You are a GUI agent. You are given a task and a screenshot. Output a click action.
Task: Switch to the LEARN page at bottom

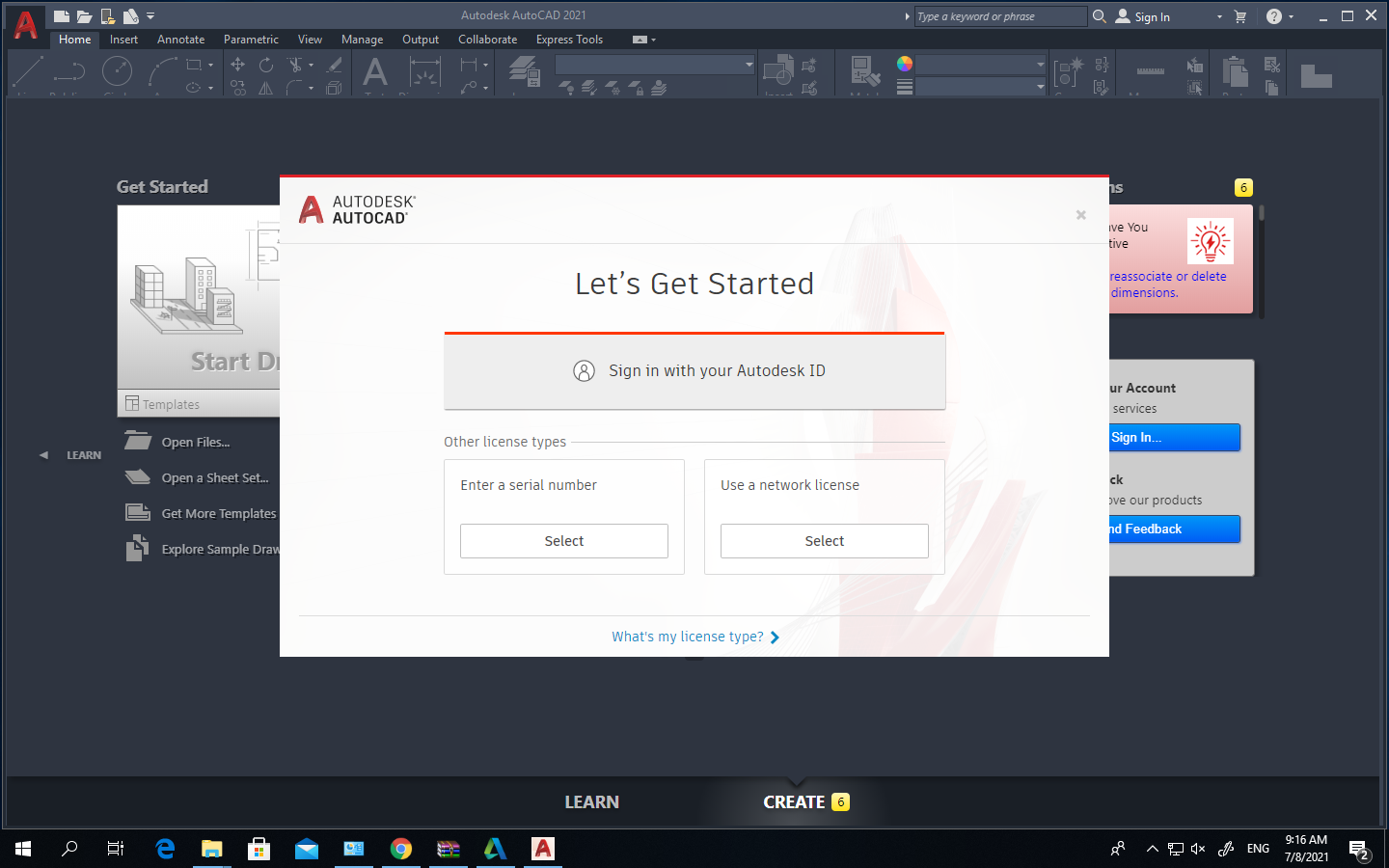pos(591,801)
